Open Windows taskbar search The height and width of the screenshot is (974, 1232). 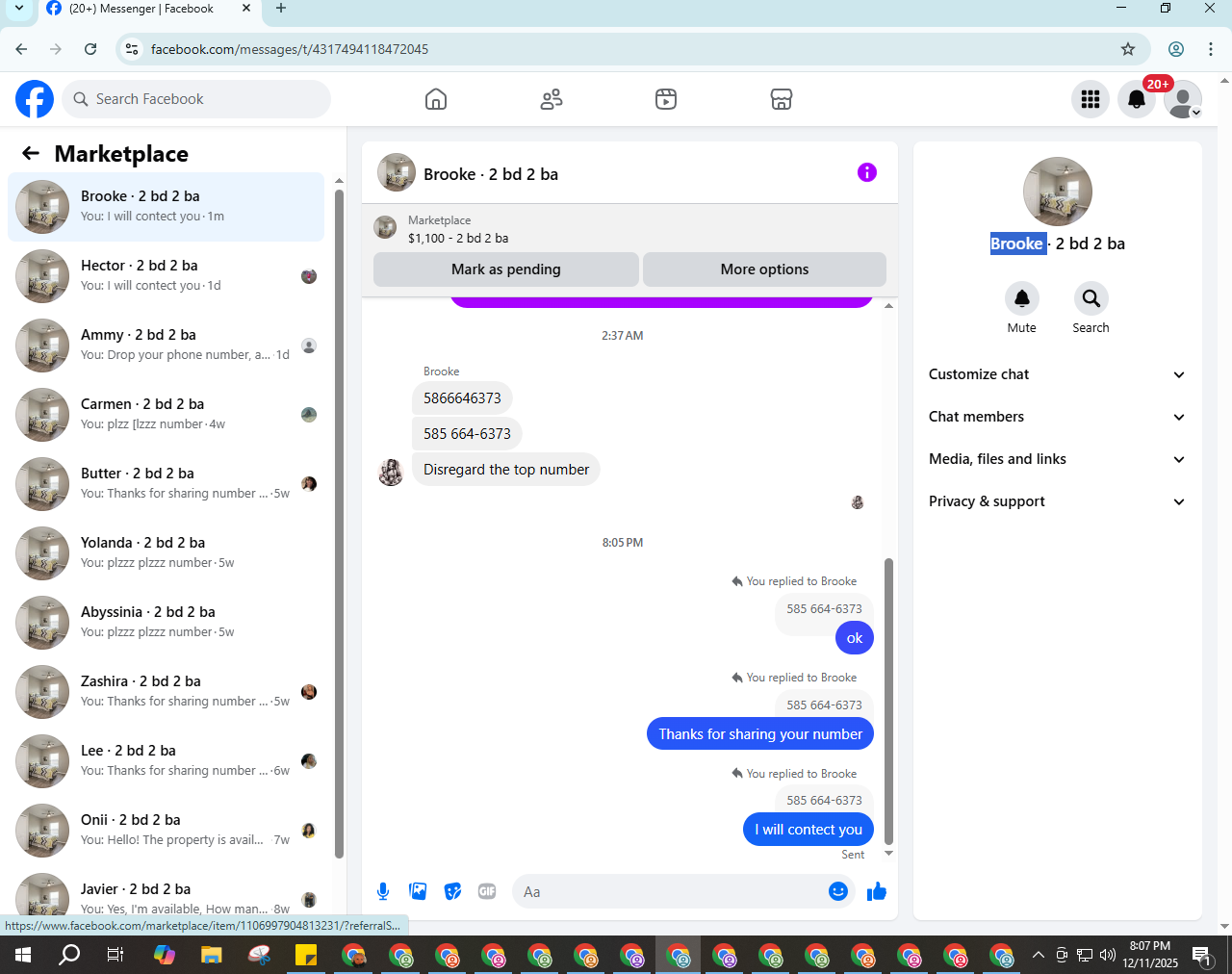69,955
